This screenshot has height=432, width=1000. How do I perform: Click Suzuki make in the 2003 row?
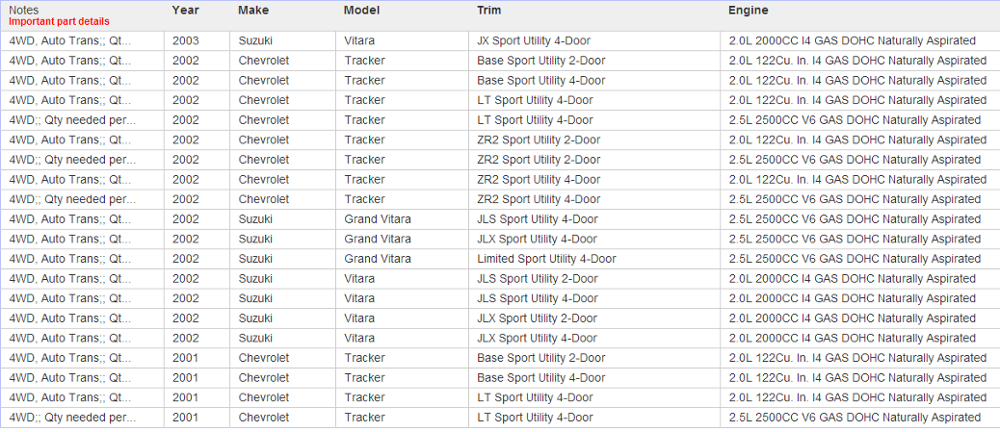pos(255,41)
